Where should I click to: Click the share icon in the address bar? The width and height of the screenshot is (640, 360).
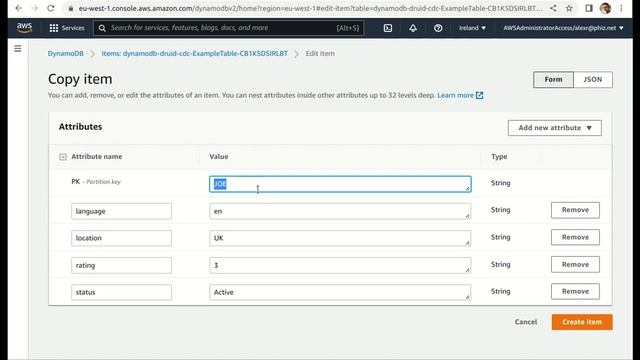tap(553, 8)
